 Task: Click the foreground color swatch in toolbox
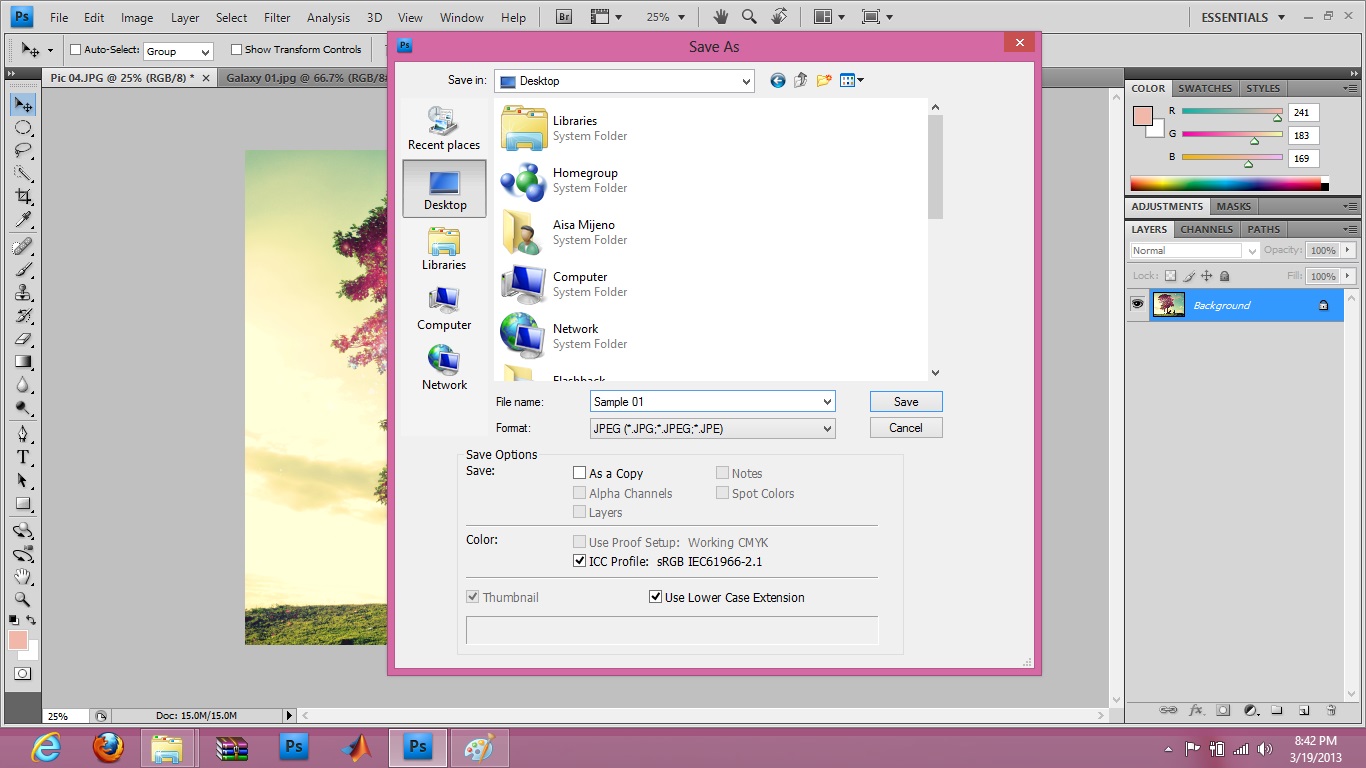pyautogui.click(x=18, y=640)
